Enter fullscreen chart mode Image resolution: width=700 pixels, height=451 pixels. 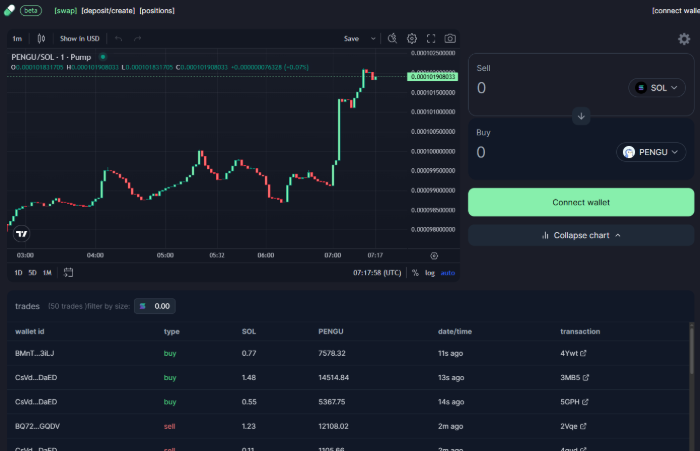point(431,38)
